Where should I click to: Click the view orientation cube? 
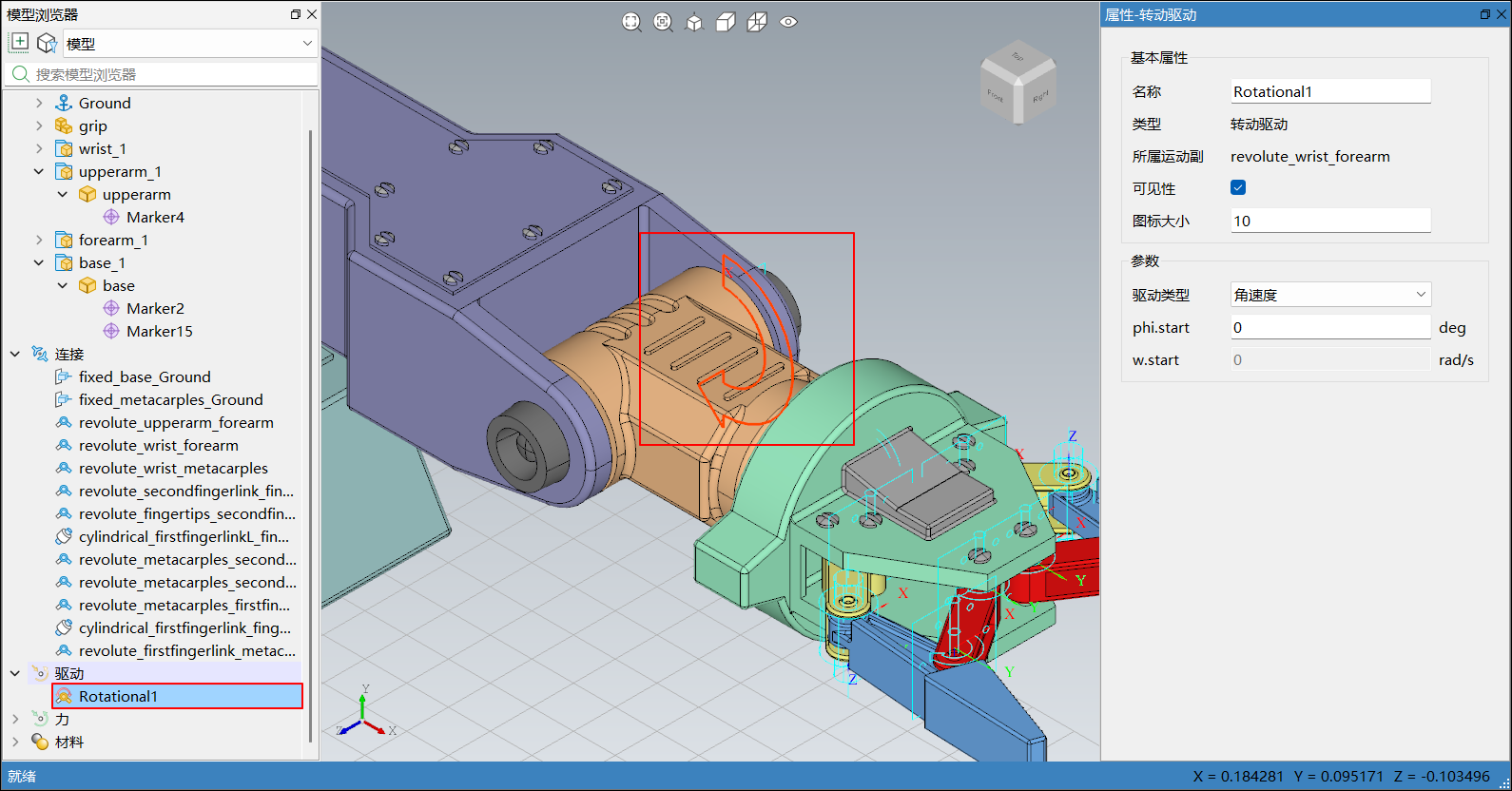tap(1018, 84)
